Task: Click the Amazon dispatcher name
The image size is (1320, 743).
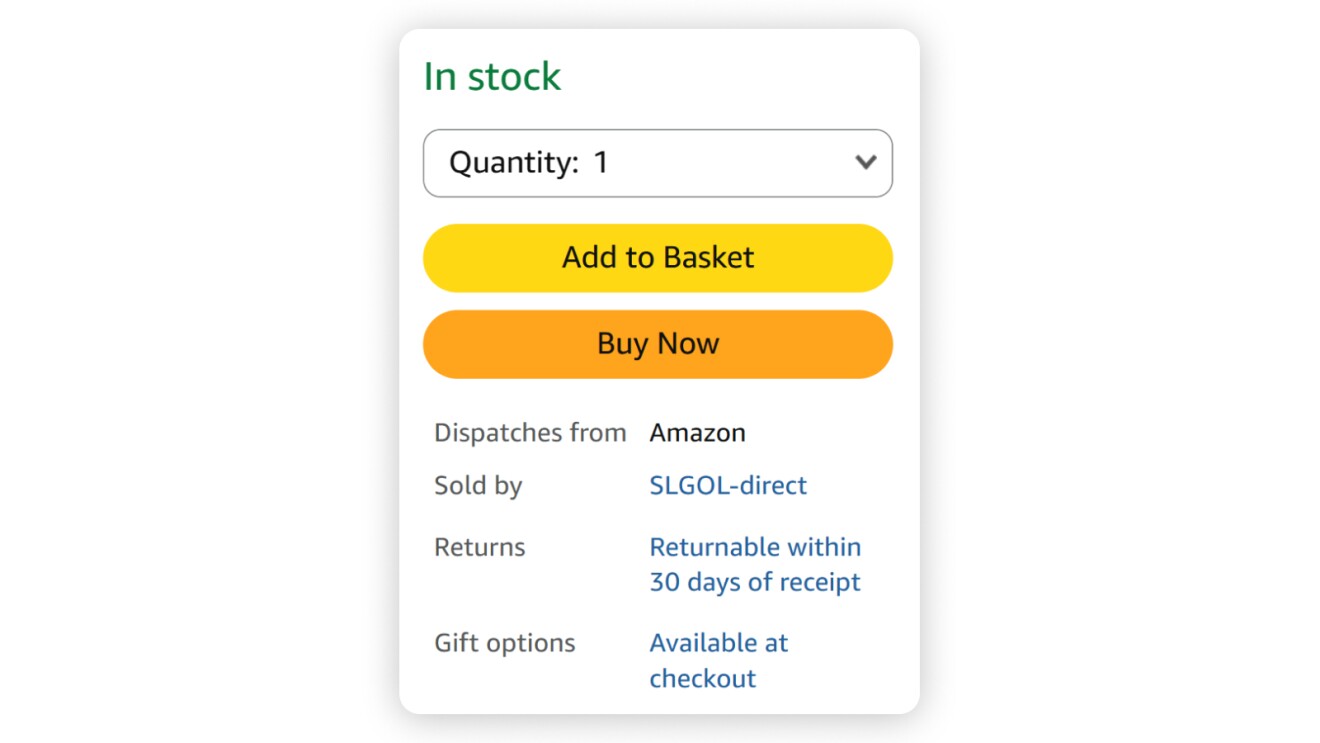Action: (x=697, y=433)
